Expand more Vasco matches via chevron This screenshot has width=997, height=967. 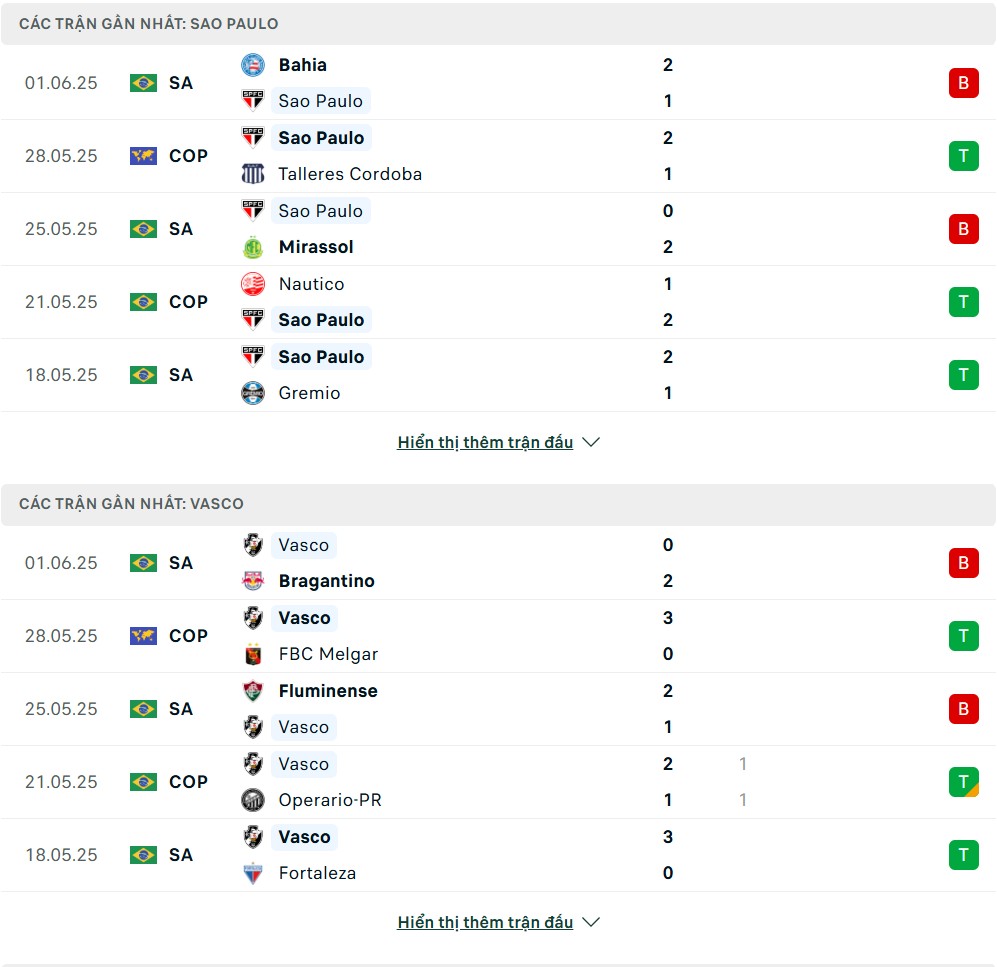(x=591, y=922)
